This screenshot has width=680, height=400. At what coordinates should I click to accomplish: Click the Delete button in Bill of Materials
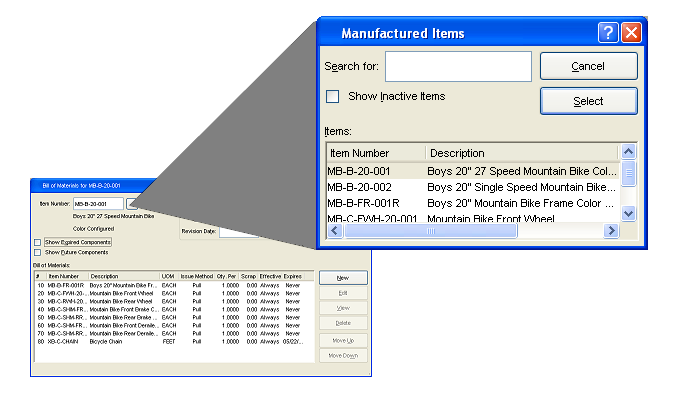point(343,323)
